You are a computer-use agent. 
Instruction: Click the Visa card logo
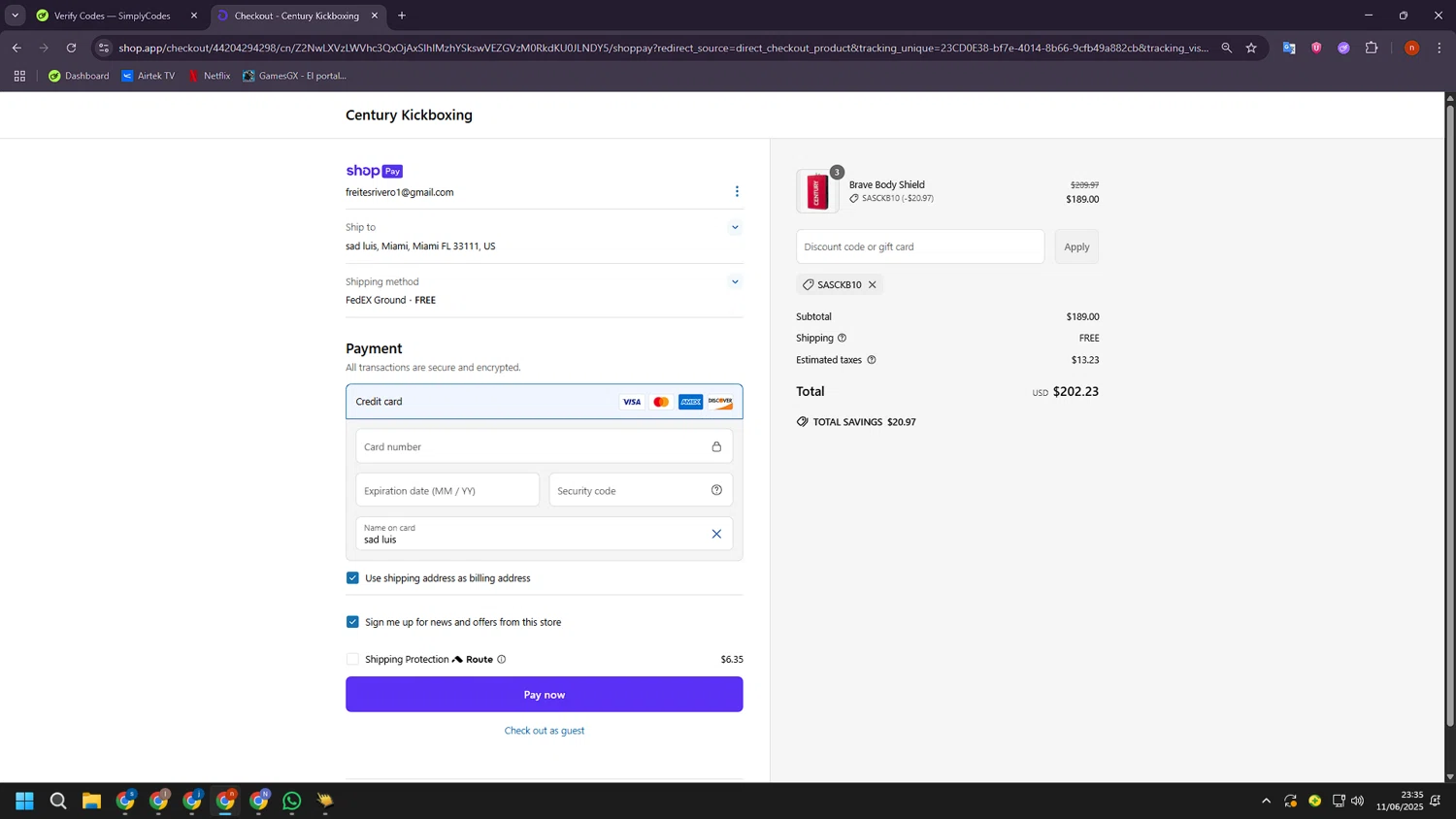click(632, 402)
